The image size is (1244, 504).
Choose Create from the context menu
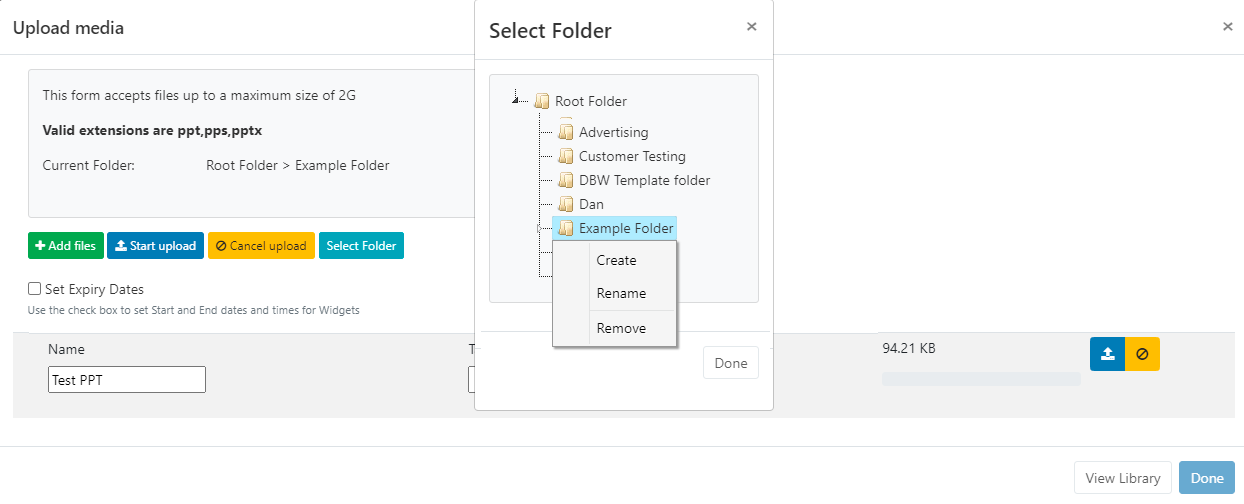point(616,260)
